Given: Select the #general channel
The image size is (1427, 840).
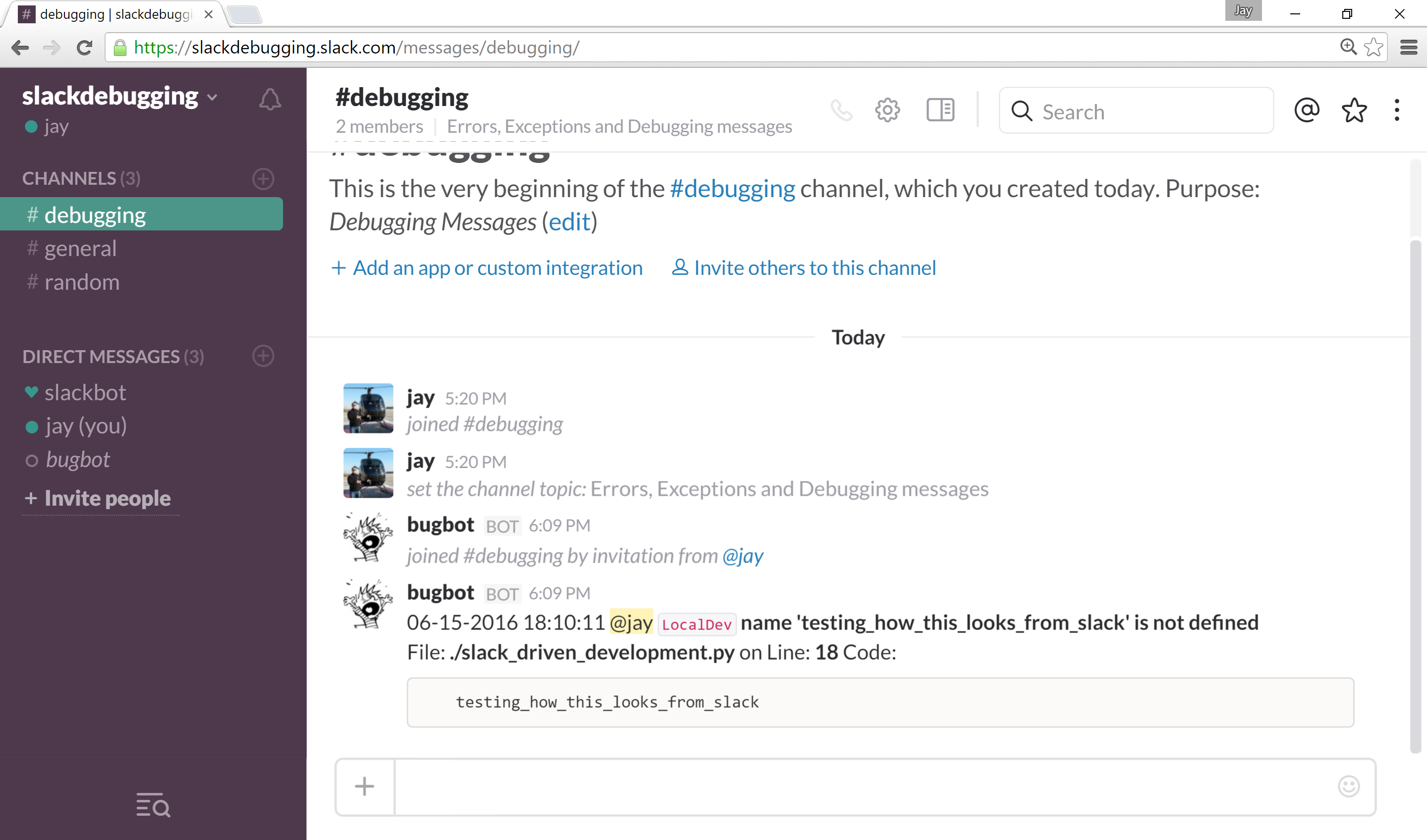Looking at the screenshot, I should (79, 248).
